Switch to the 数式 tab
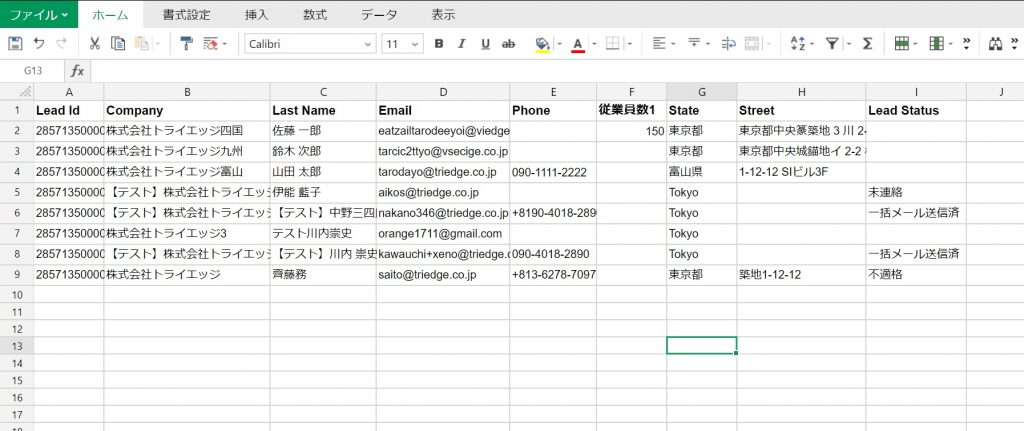 coord(315,15)
